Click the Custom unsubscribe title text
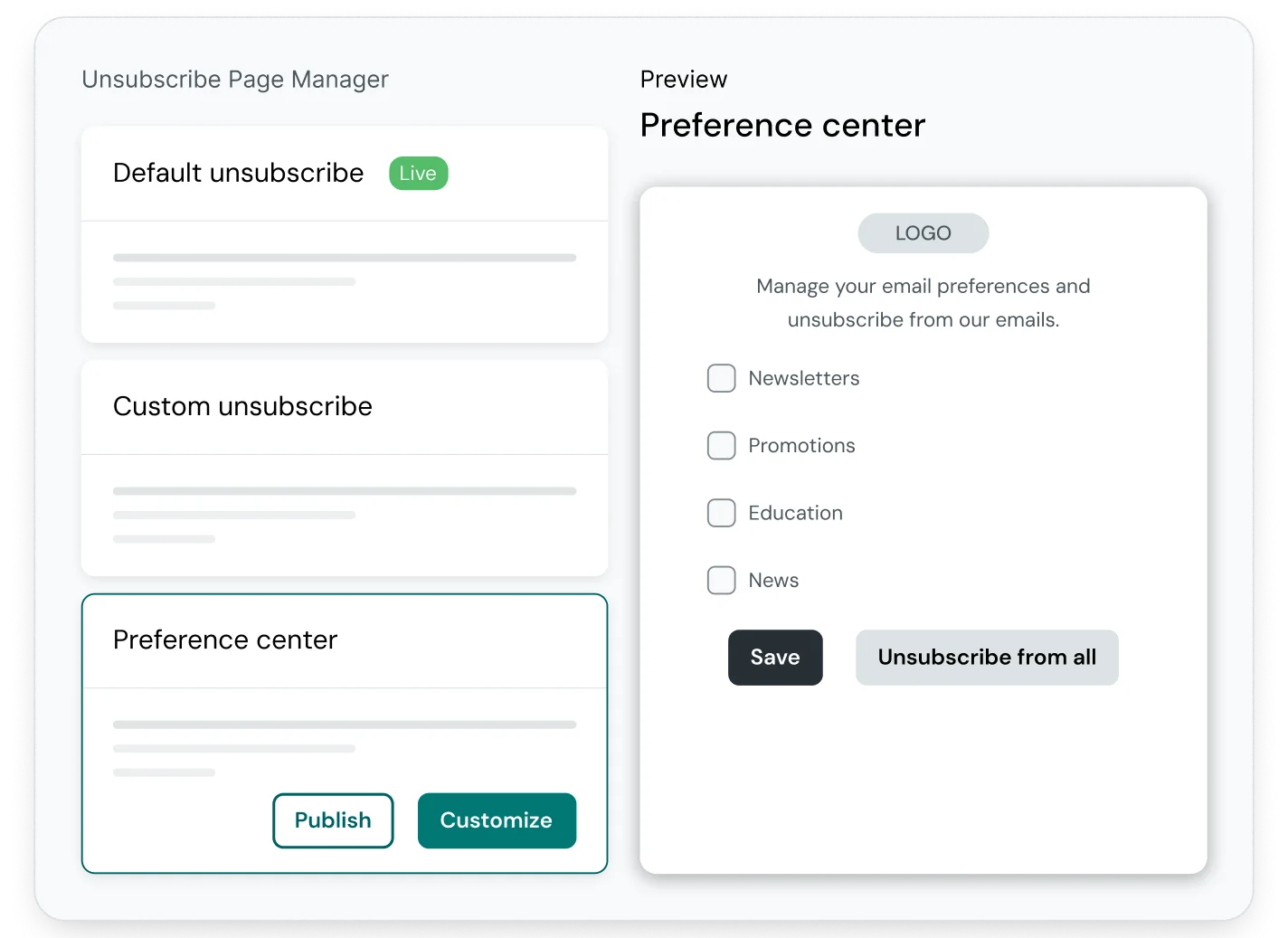Viewport: 1288px width, 938px height. coord(242,406)
